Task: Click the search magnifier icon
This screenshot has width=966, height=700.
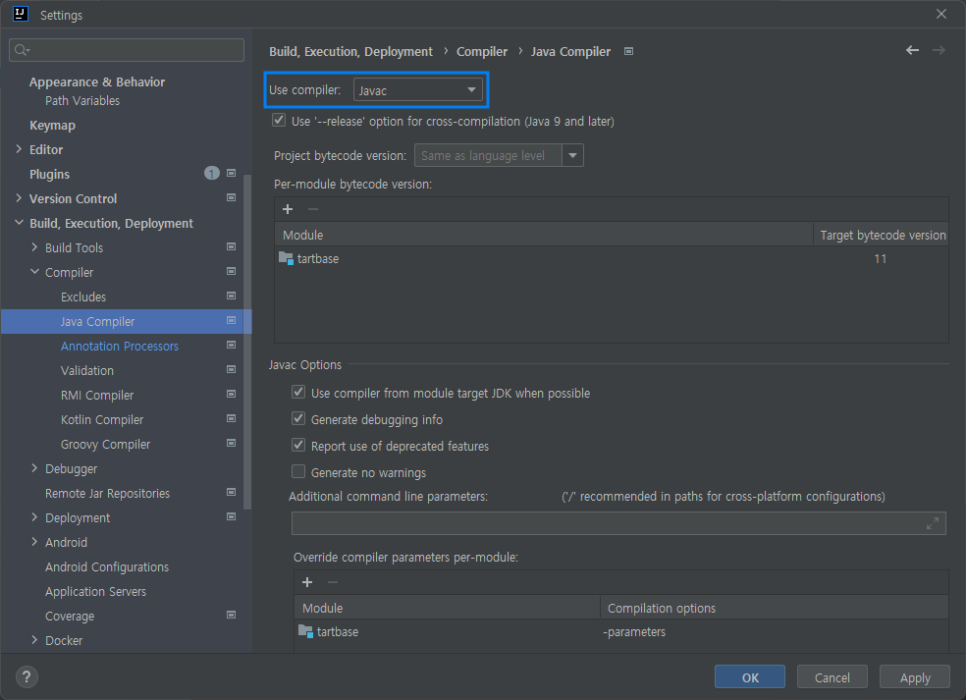Action: (22, 50)
